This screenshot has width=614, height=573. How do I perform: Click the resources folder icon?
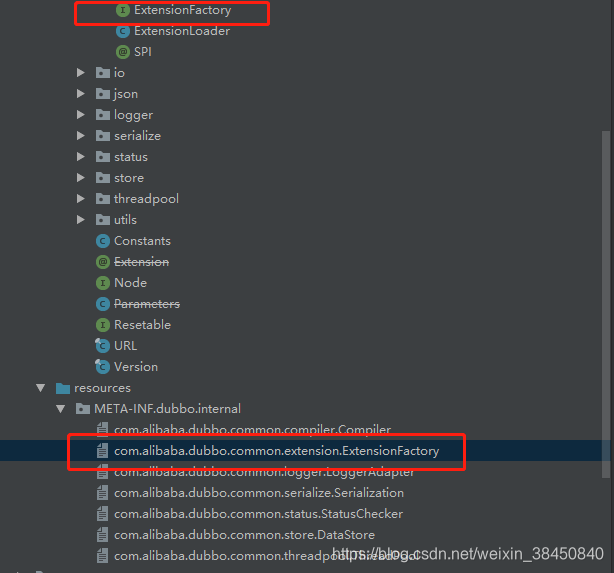tap(63, 388)
